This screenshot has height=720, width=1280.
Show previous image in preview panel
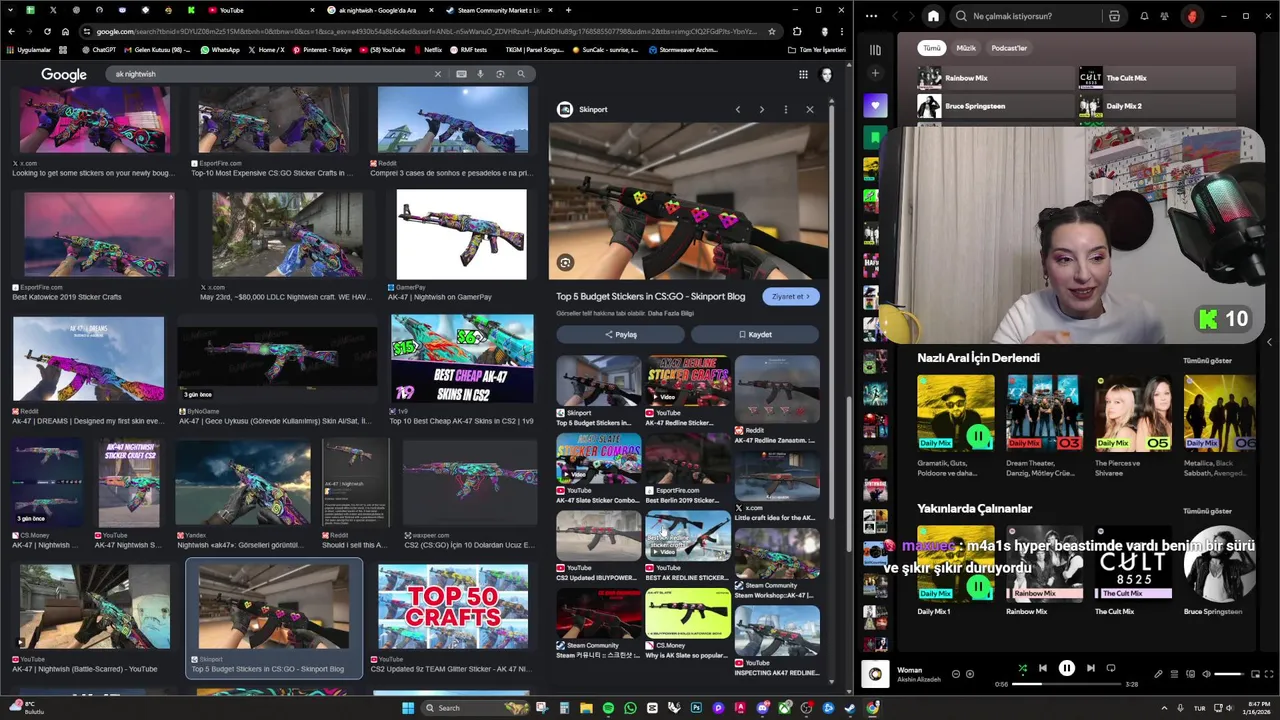coord(738,109)
